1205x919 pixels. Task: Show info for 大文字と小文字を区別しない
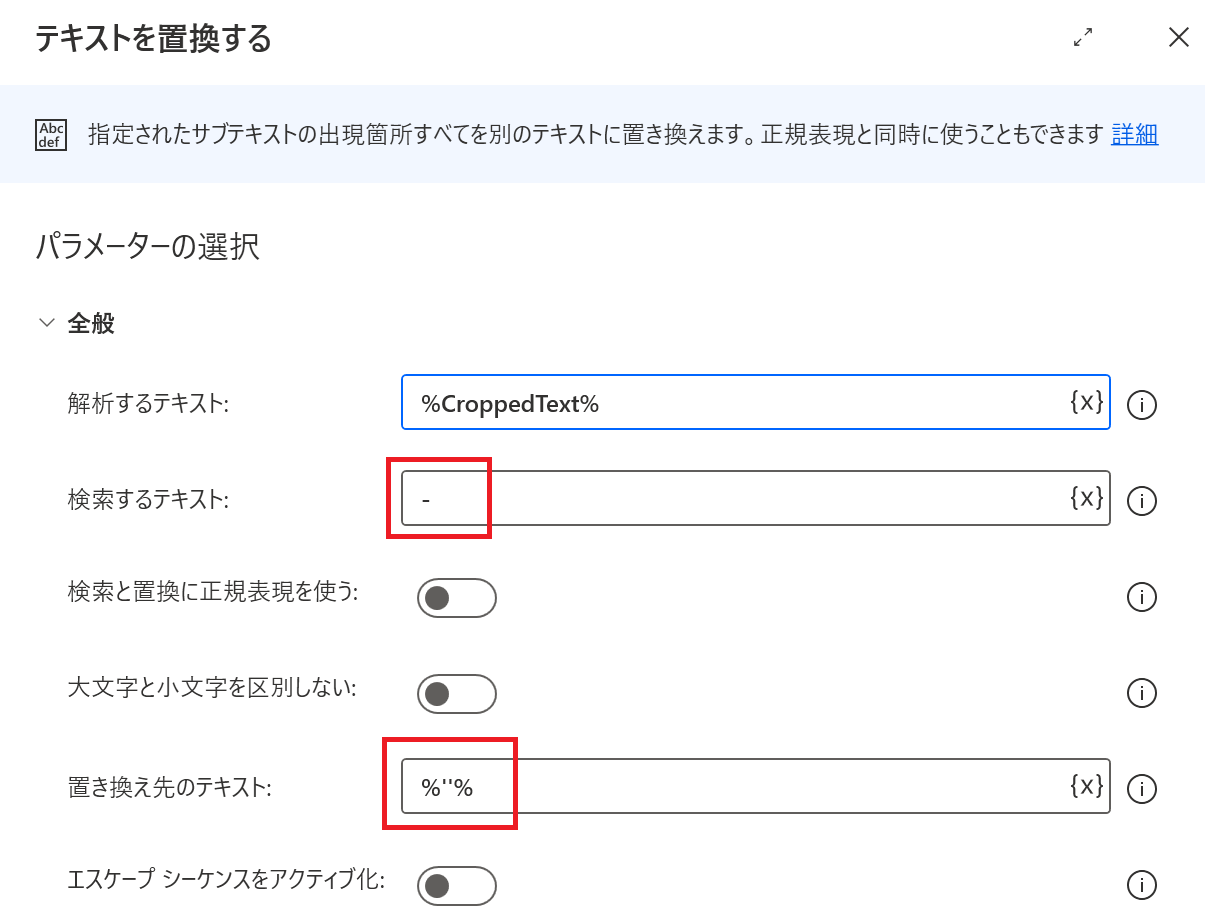[x=1142, y=693]
